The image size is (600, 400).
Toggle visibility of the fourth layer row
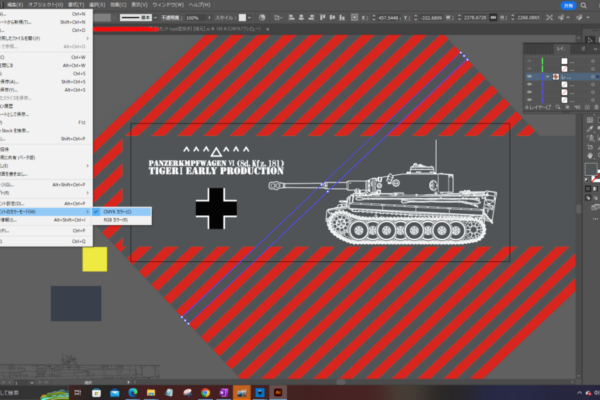coord(529,85)
